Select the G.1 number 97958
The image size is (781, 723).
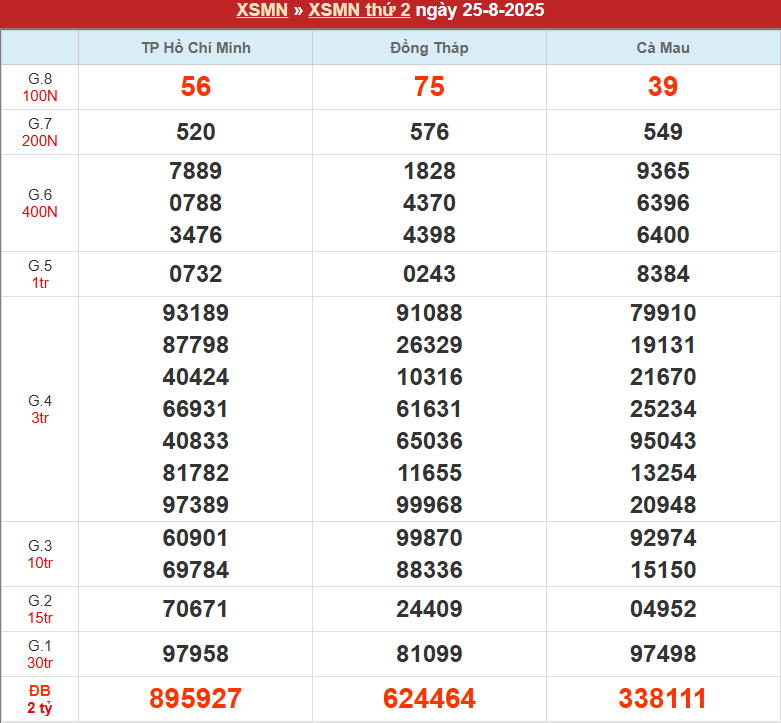click(x=196, y=654)
